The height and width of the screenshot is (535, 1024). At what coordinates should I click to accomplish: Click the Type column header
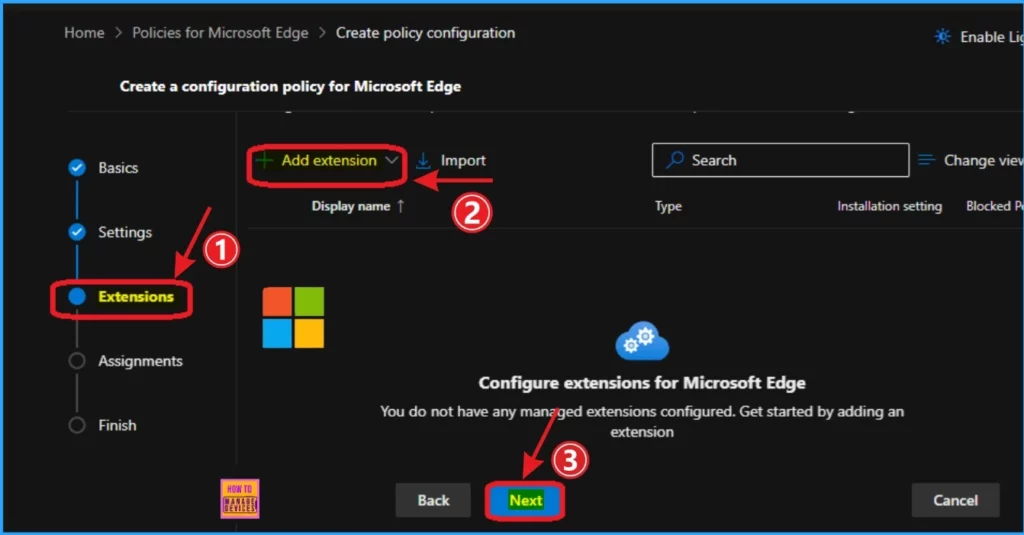pyautogui.click(x=668, y=206)
